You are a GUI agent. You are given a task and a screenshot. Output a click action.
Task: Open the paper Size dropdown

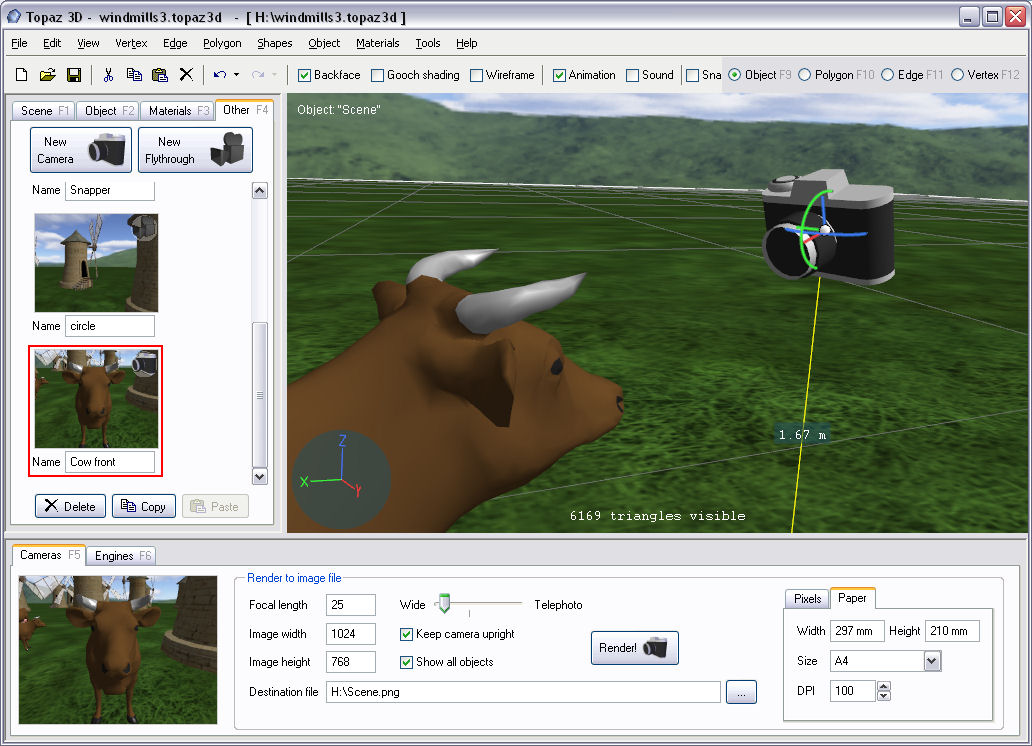click(x=932, y=661)
